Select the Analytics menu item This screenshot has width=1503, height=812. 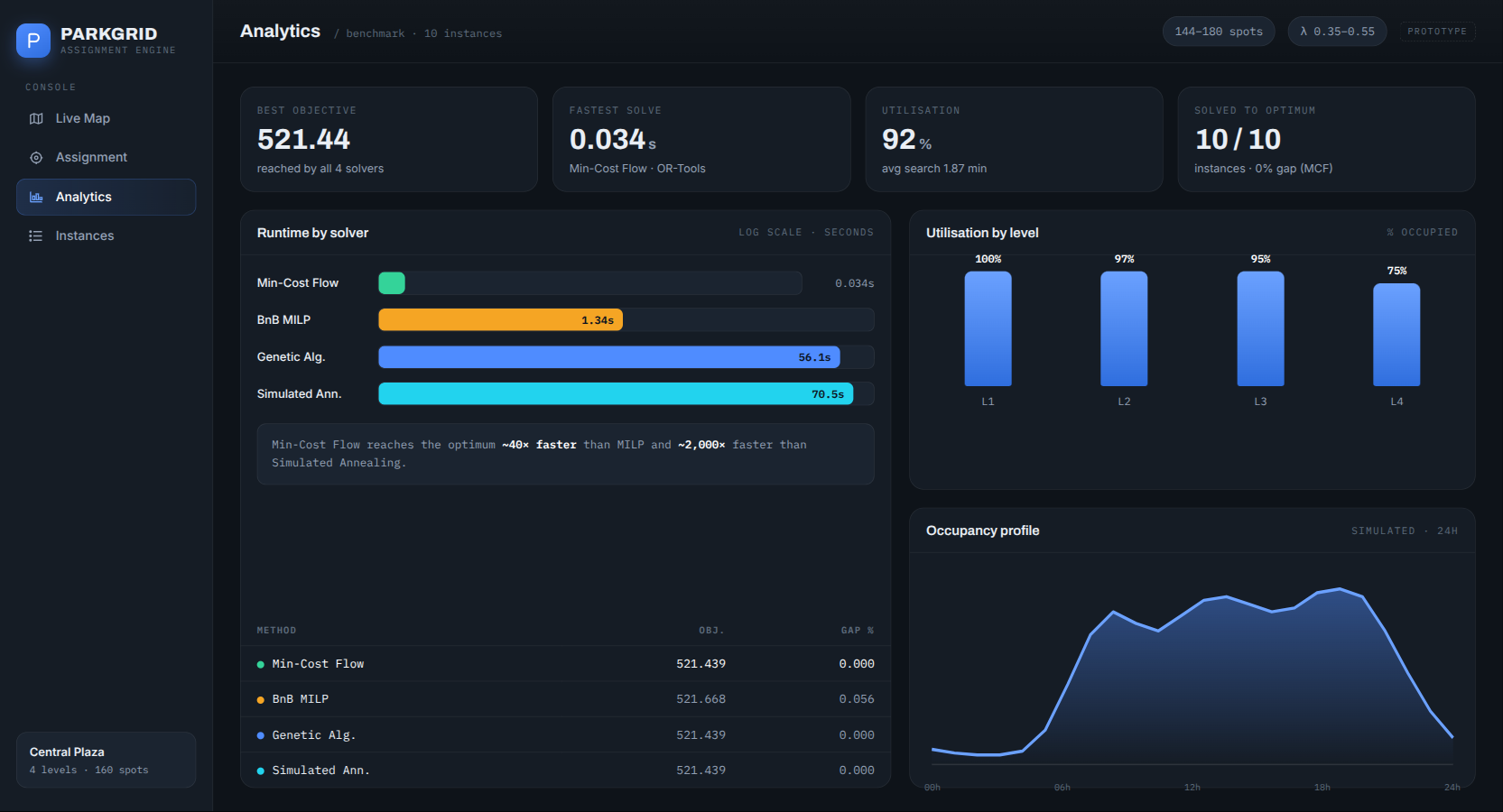pos(106,197)
